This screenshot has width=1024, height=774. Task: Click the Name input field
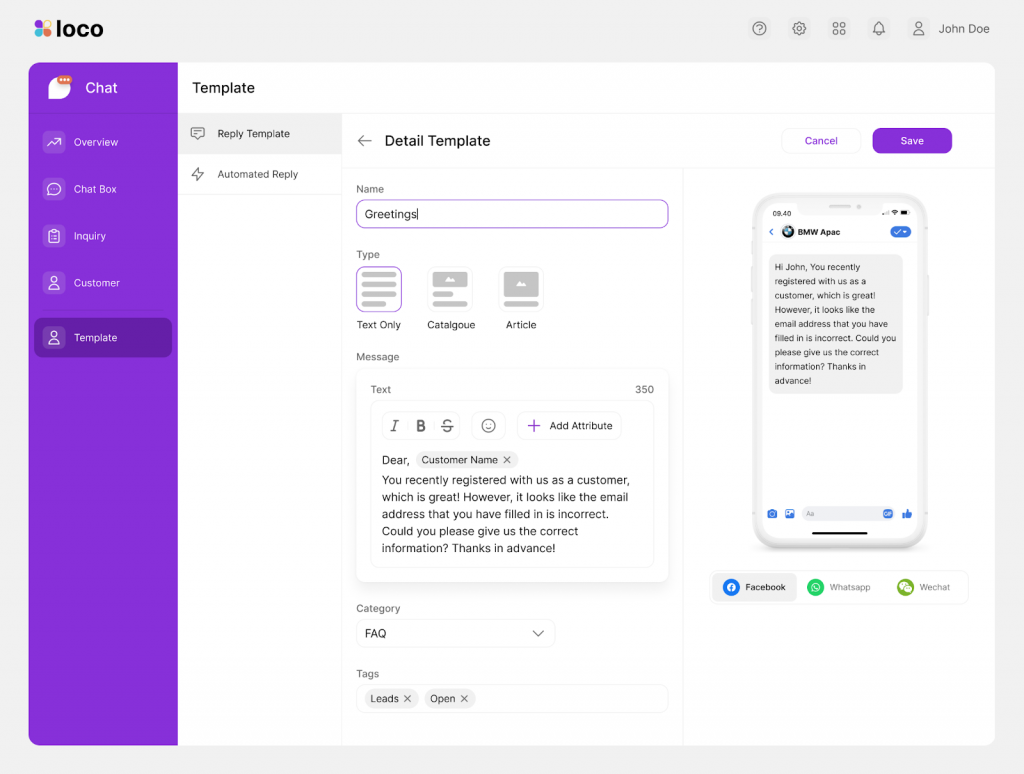click(511, 214)
